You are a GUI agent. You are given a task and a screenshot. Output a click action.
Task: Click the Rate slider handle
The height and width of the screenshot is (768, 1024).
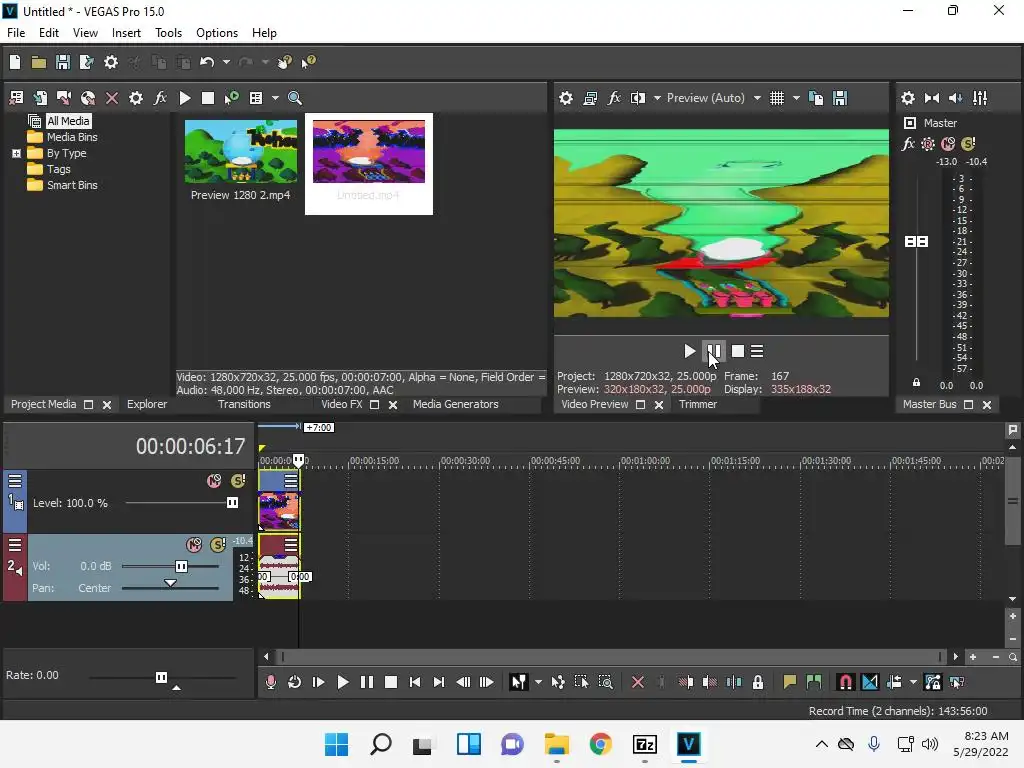click(161, 677)
